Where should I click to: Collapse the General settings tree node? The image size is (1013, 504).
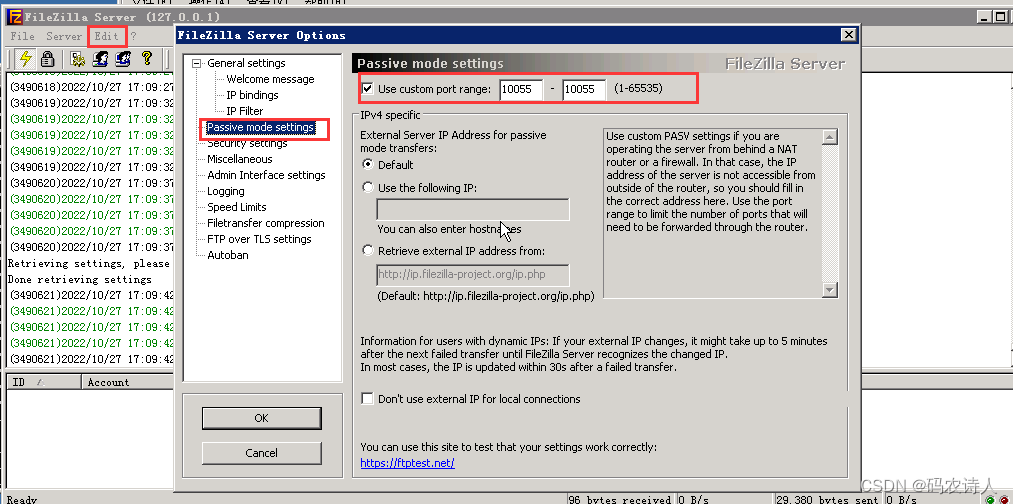pyautogui.click(x=197, y=63)
